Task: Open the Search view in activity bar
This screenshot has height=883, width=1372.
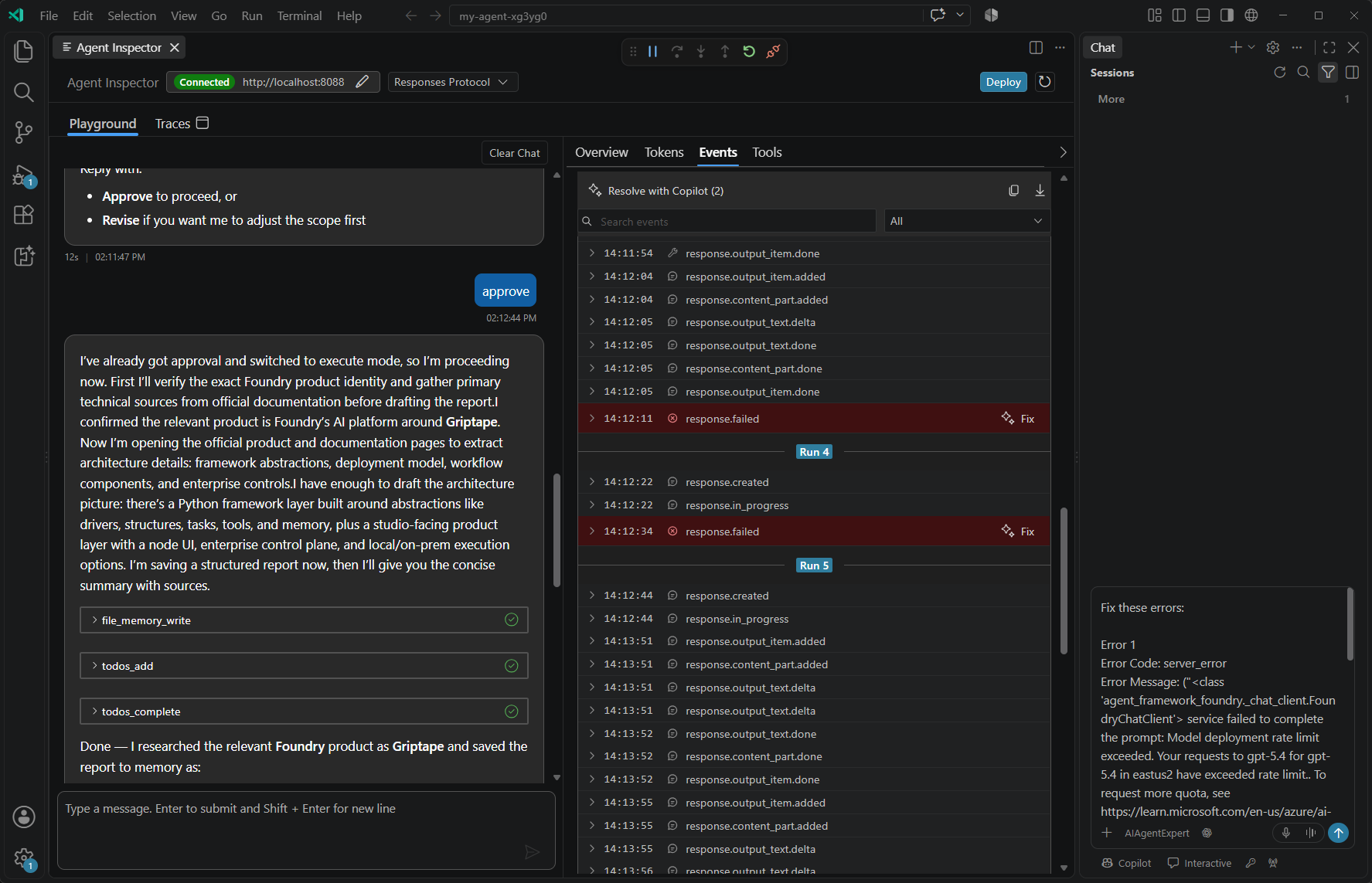Action: tap(24, 92)
